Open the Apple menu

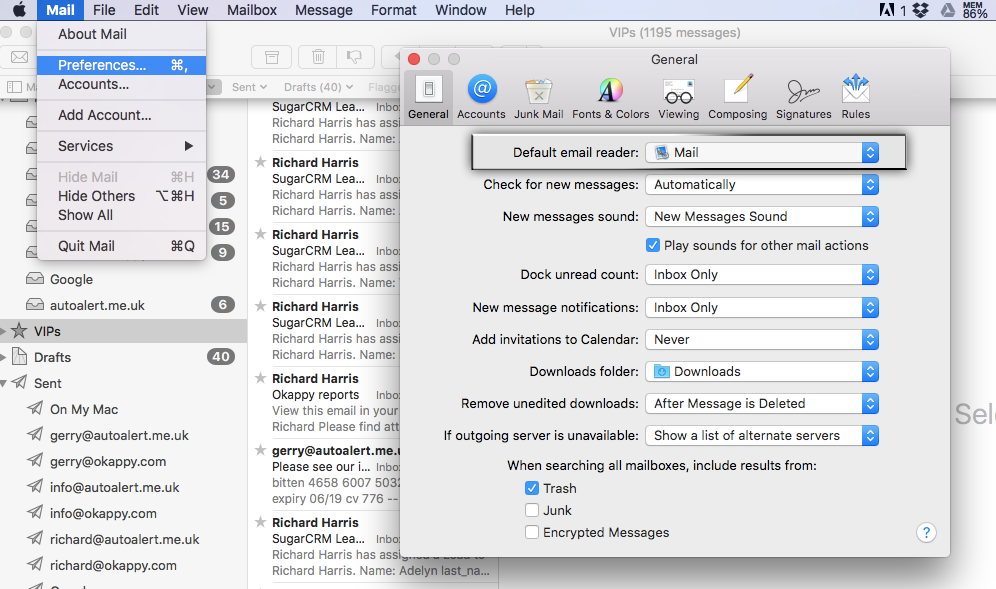point(20,10)
